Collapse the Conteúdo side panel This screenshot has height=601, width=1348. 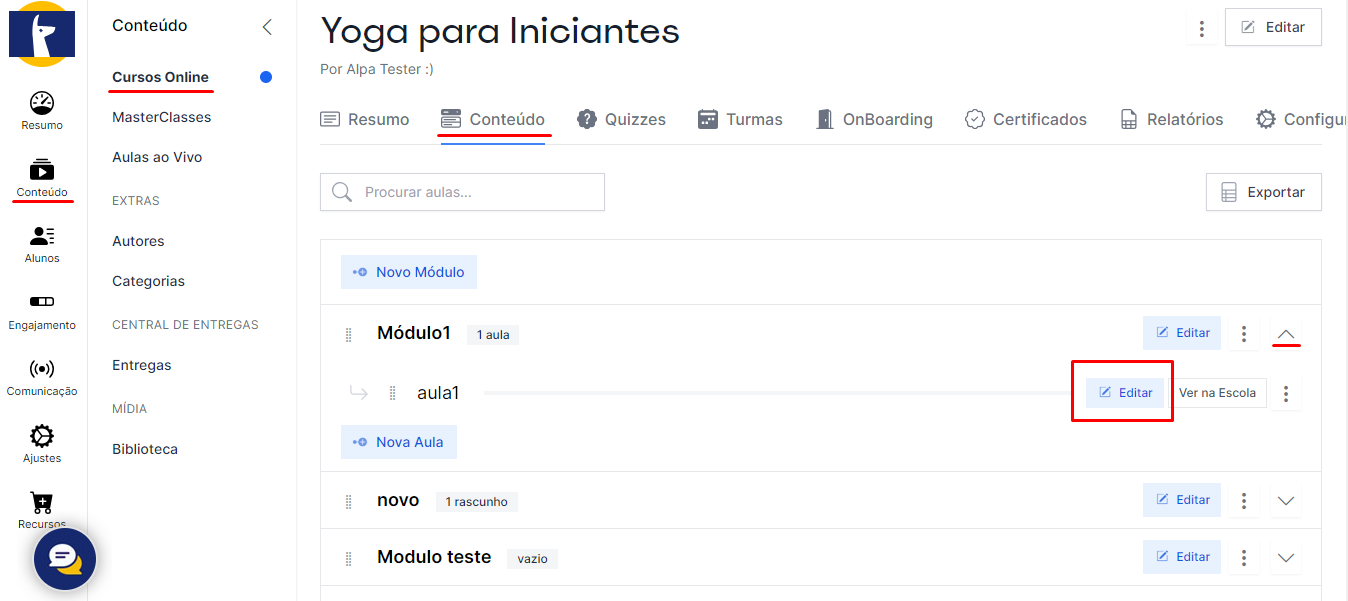[x=267, y=27]
